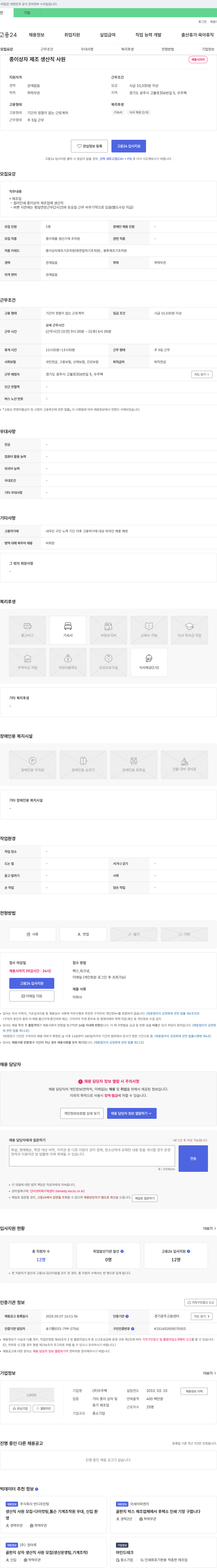Open 채용절차의 공정화에 관한 법률 제4조의3 link
The image size is (217, 1568).
[173, 1013]
